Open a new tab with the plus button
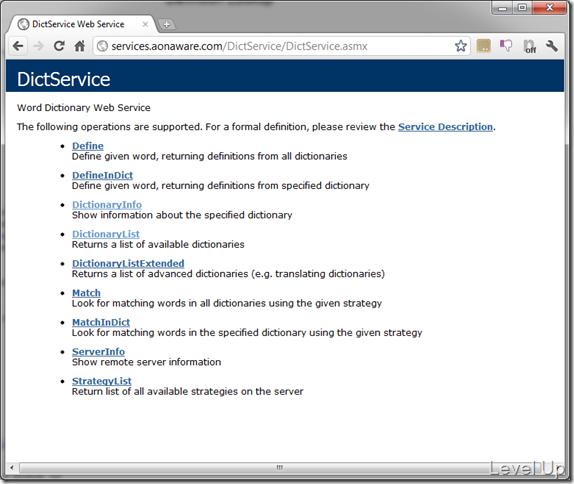This screenshot has width=574, height=484. [x=167, y=24]
